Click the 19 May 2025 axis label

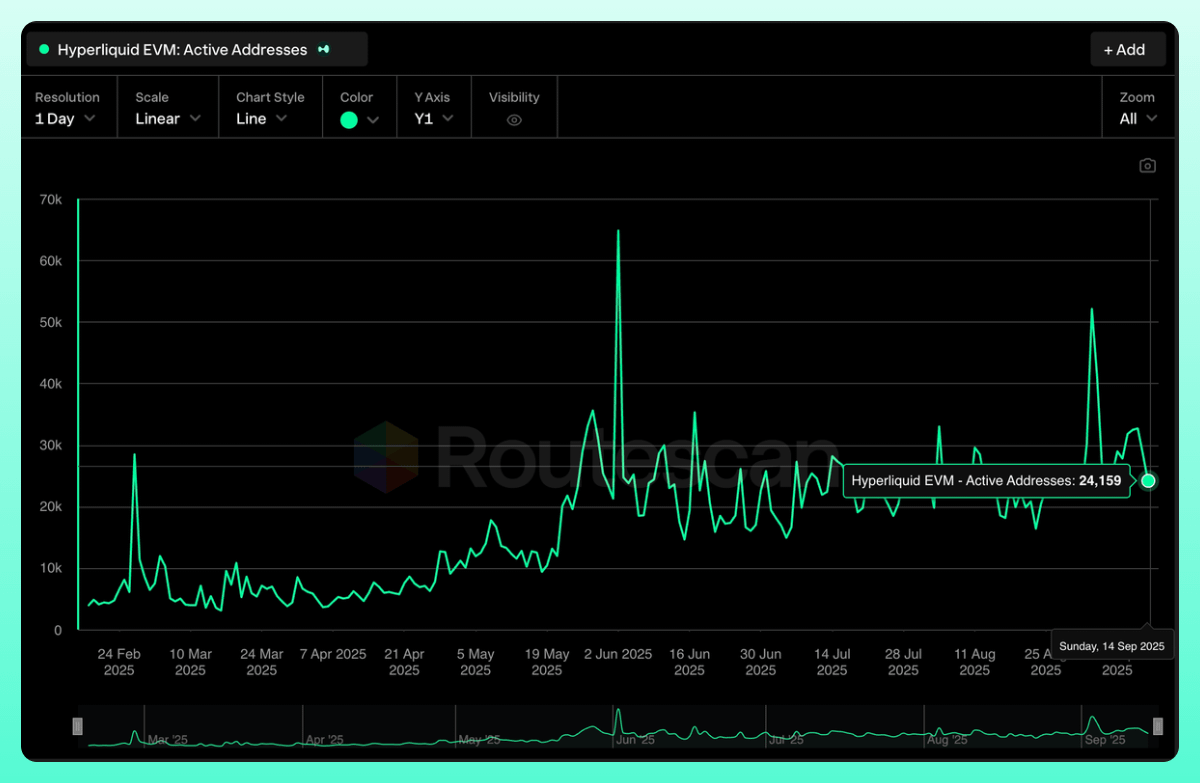pyautogui.click(x=547, y=662)
